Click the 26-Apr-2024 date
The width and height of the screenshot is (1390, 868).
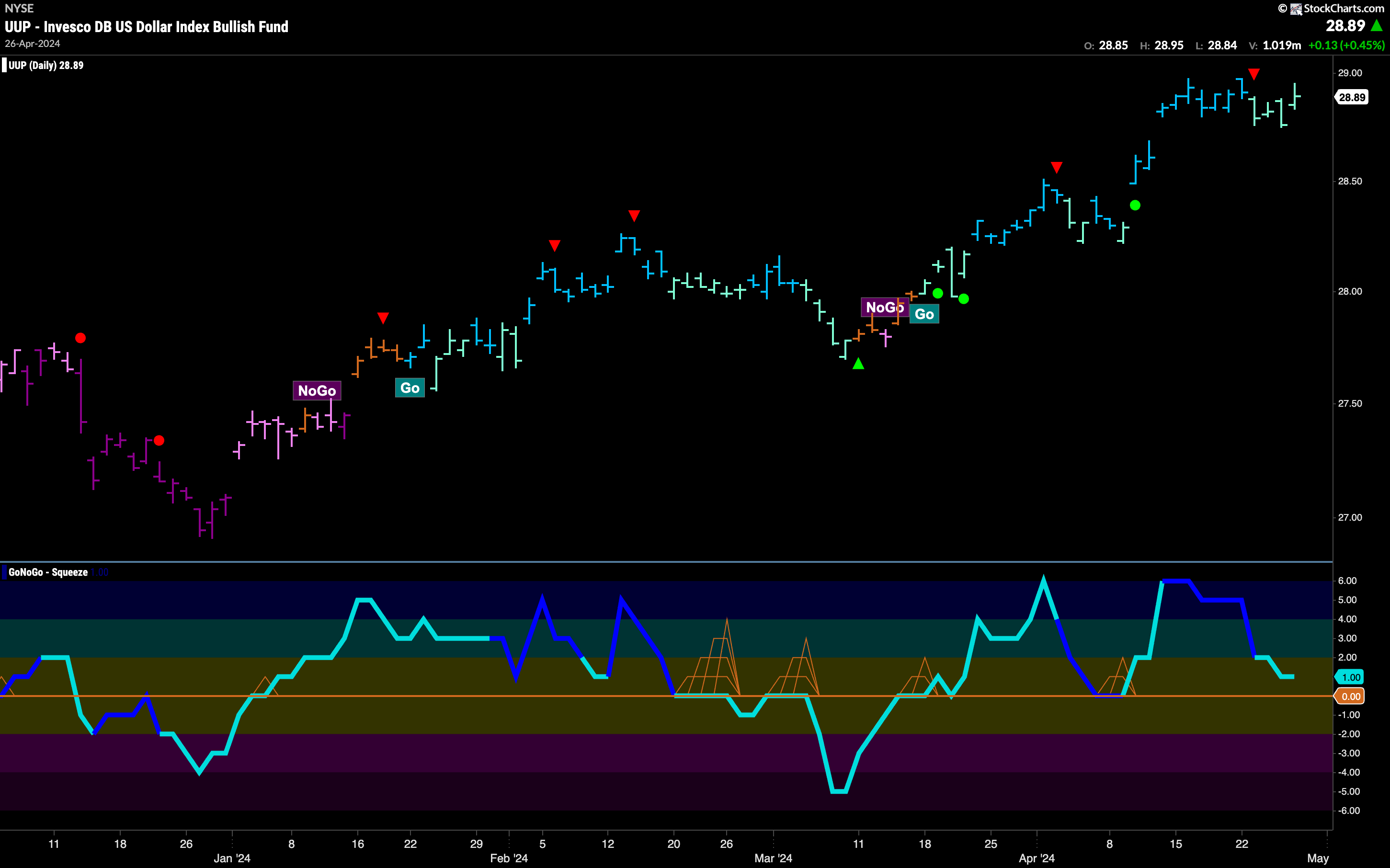32,44
